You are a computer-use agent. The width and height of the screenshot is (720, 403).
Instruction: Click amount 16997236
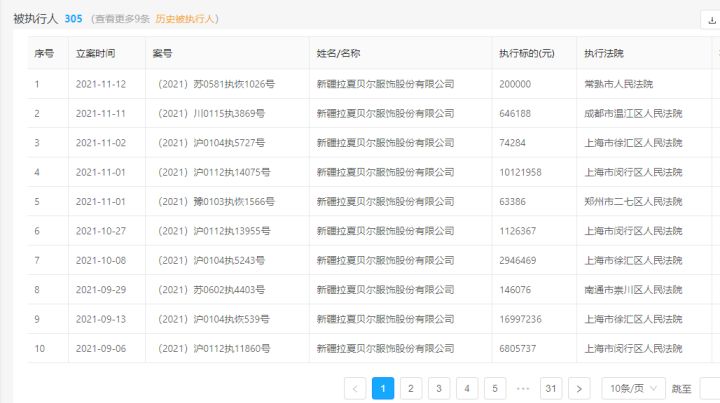pyautogui.click(x=520, y=319)
